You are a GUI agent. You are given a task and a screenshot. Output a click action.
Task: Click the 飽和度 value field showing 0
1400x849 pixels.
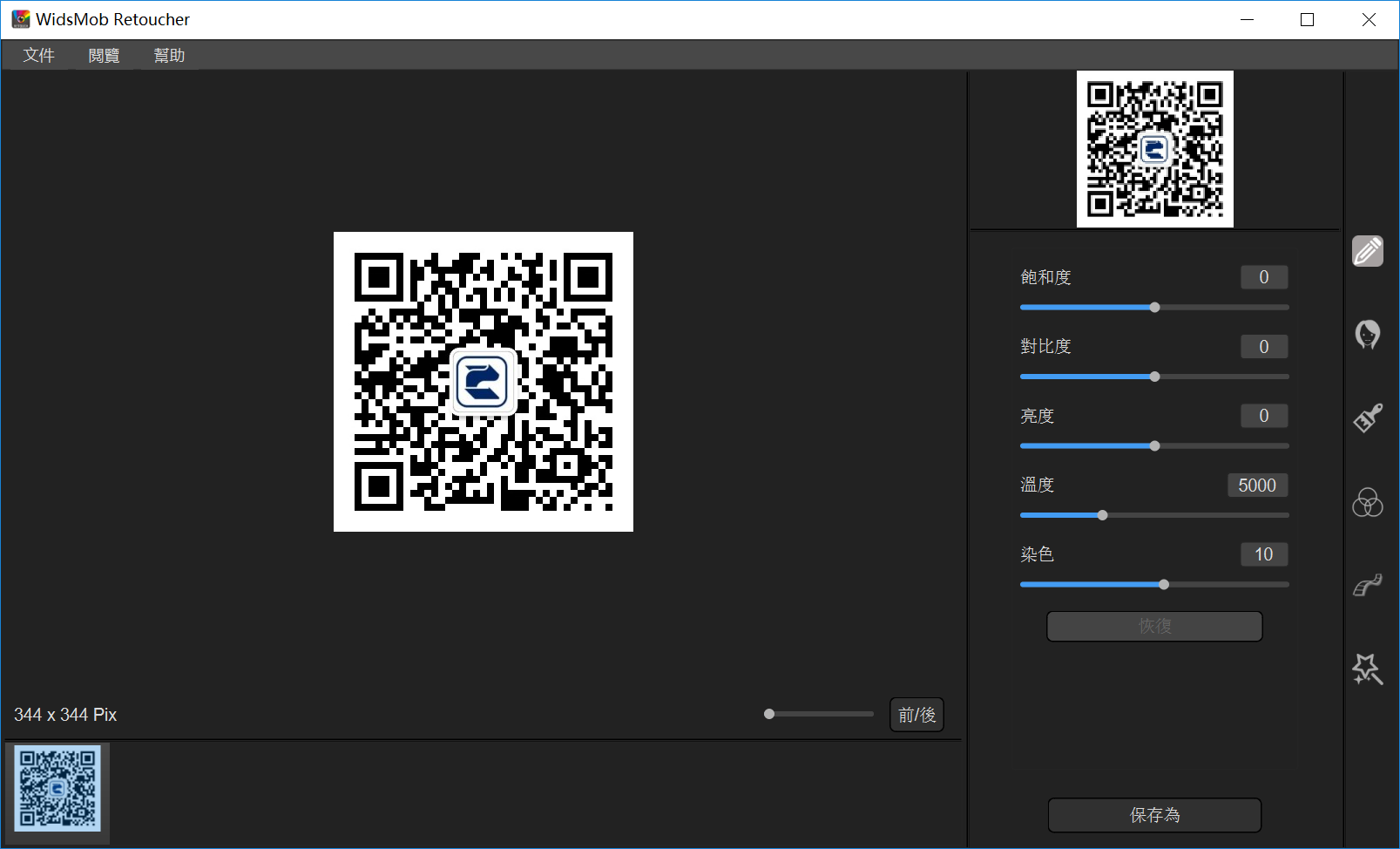click(1264, 277)
